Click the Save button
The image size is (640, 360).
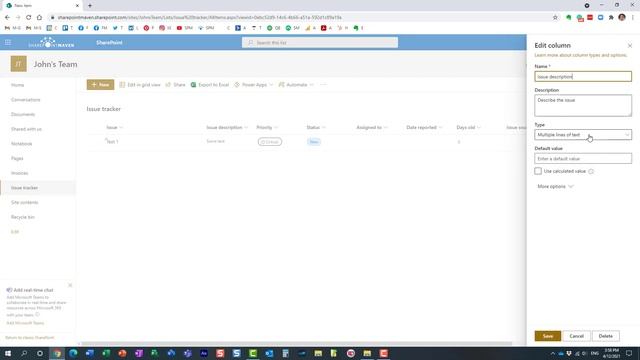548,336
